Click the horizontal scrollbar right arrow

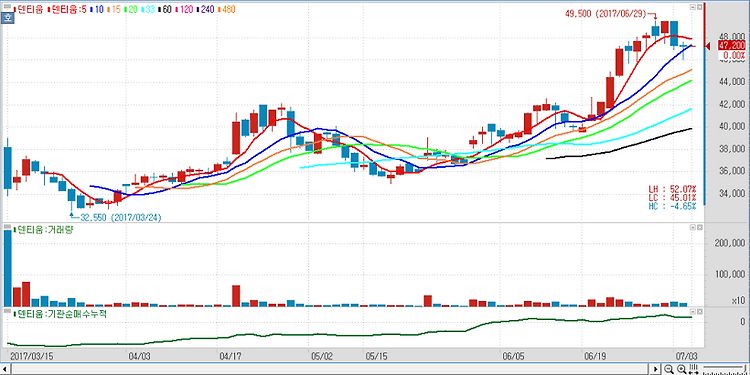click(656, 369)
